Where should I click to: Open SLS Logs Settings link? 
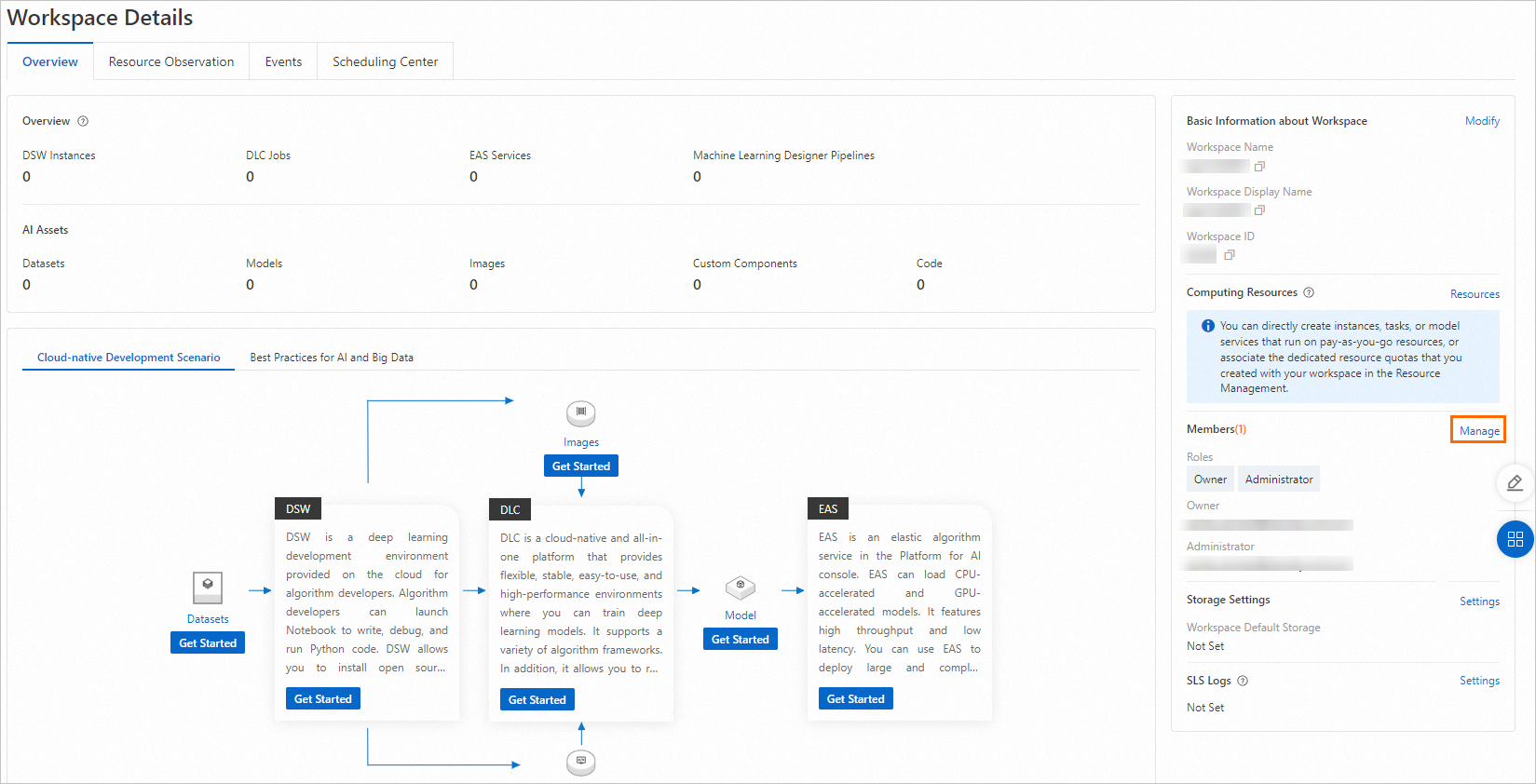(1479, 681)
